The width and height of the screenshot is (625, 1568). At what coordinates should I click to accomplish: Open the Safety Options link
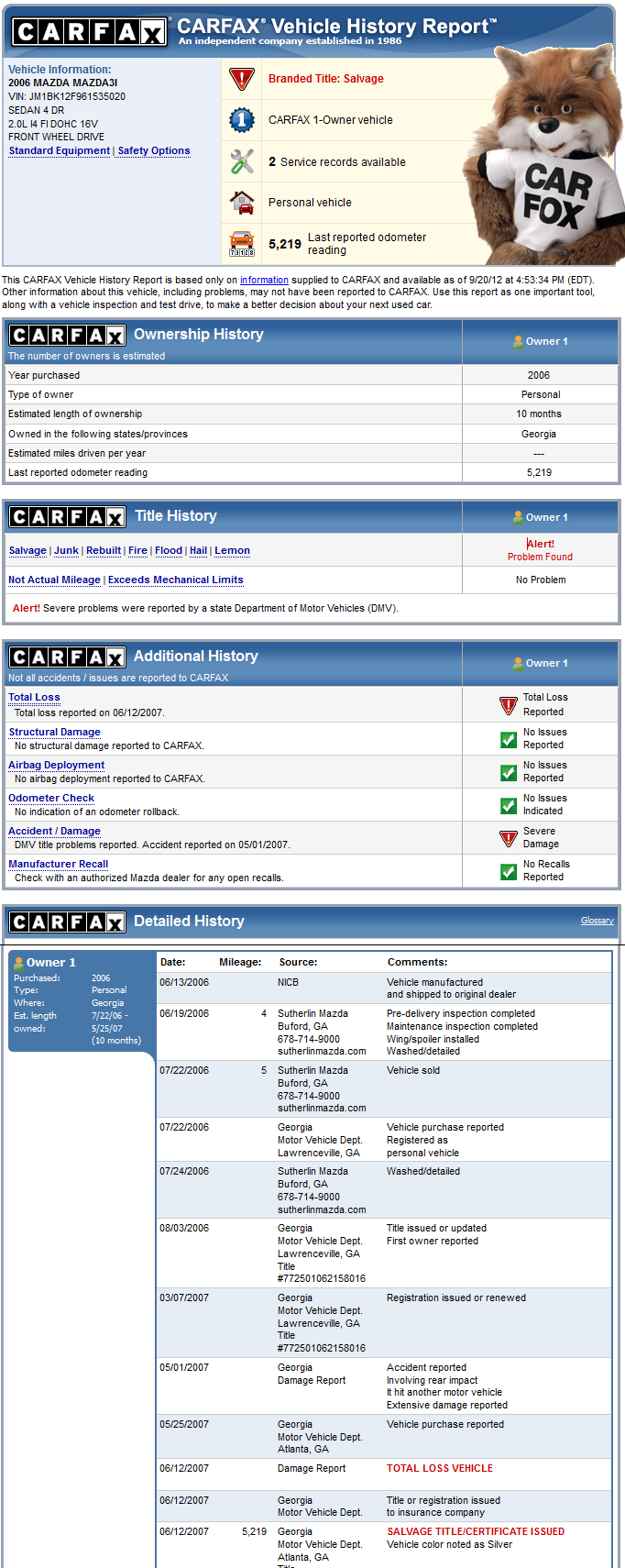[154, 151]
